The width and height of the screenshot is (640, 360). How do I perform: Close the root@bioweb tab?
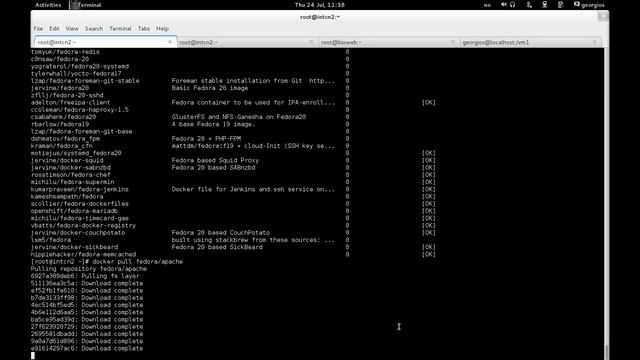point(453,42)
